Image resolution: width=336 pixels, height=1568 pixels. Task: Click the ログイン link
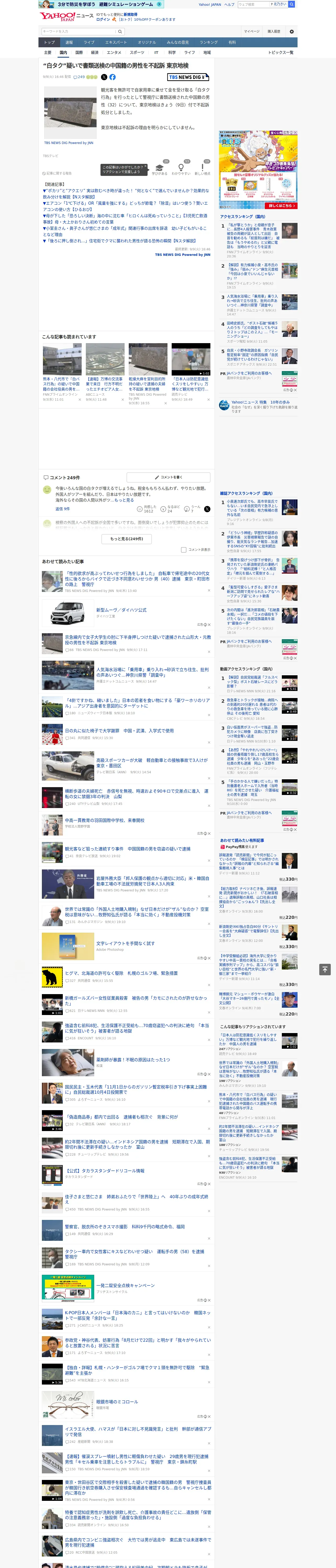(x=103, y=20)
